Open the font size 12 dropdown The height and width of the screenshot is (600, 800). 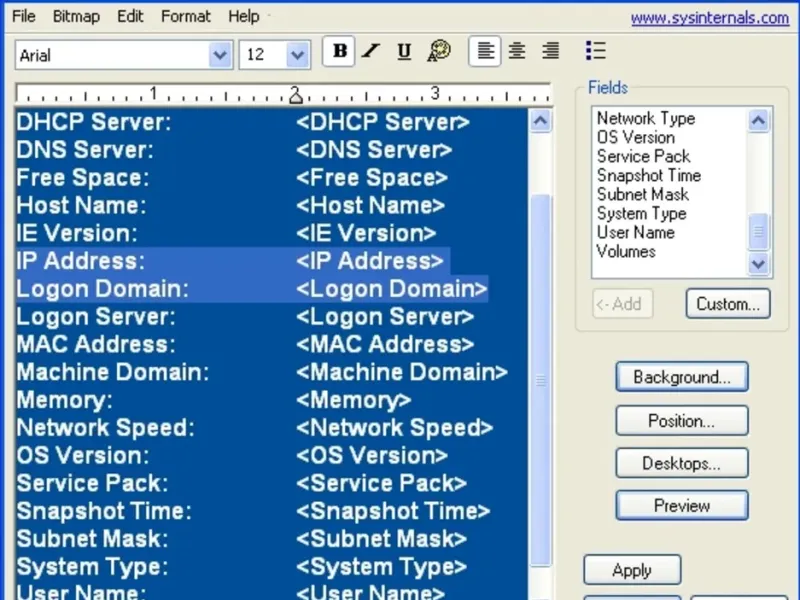point(298,55)
